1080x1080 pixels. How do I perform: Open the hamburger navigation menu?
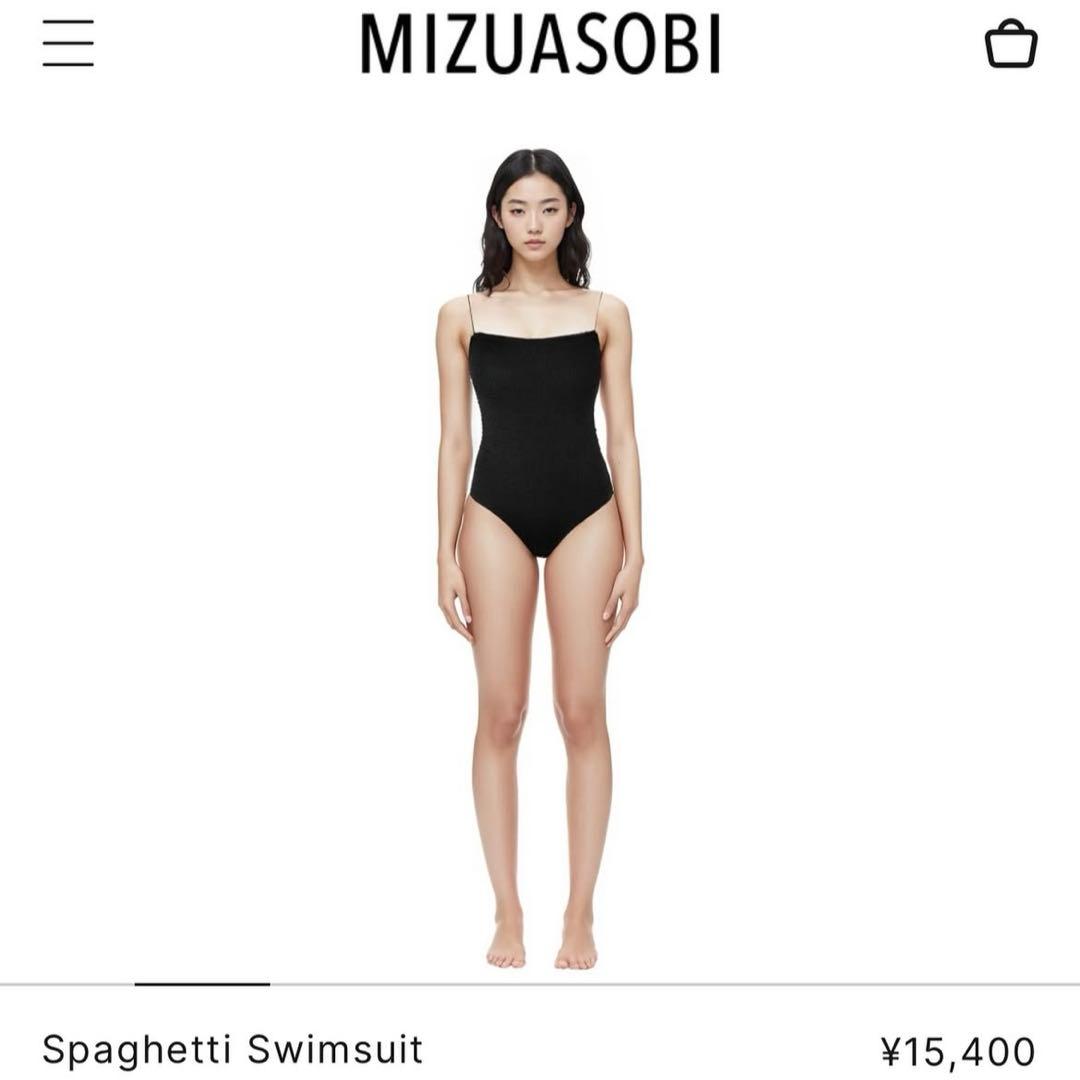(68, 43)
